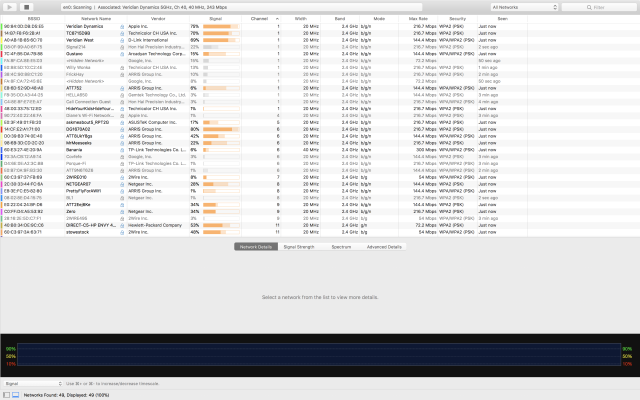Click the 300 Mbps max rate cell
Image resolution: width=640 pixels, height=400 pixels.
pos(427,150)
